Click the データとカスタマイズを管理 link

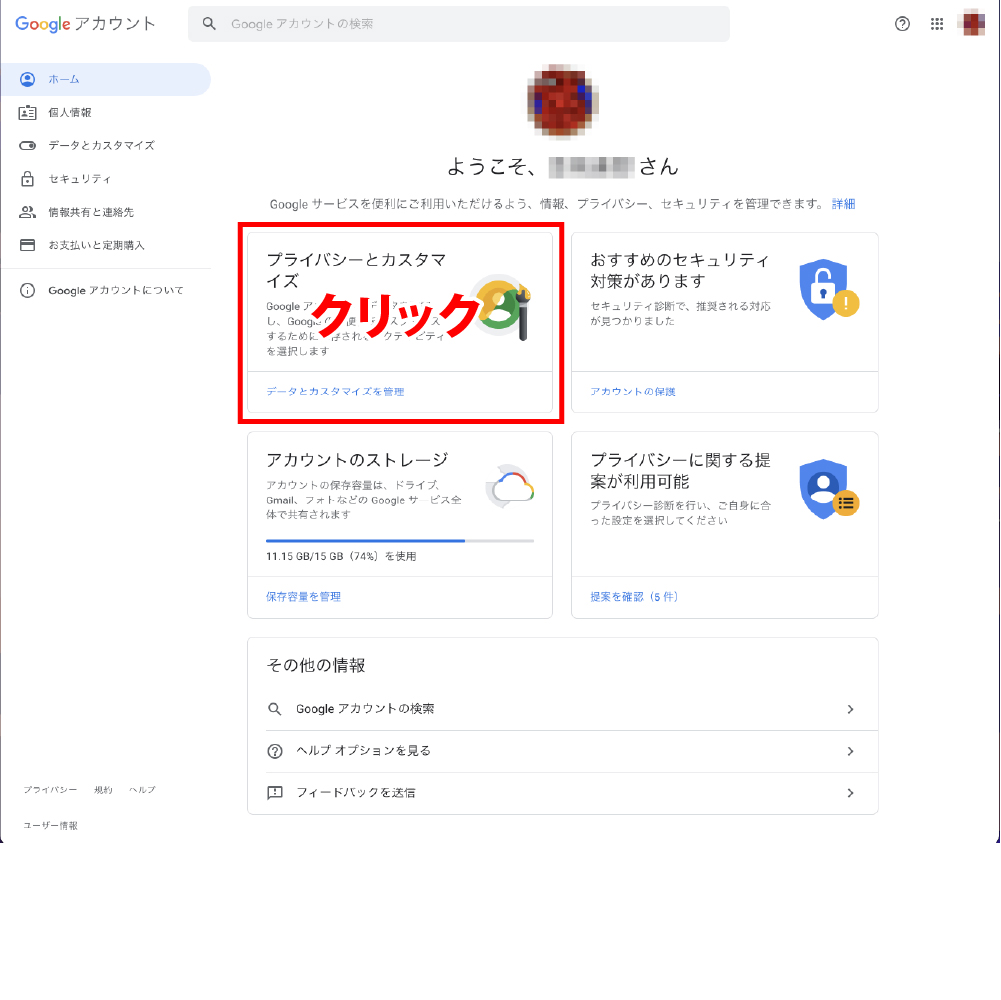[x=335, y=391]
